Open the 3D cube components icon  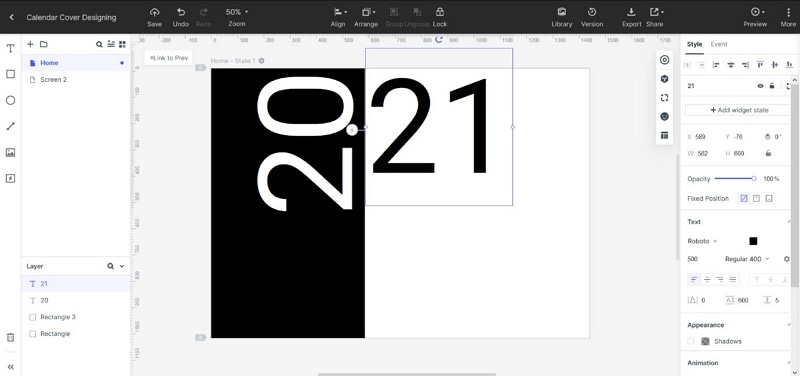664,79
